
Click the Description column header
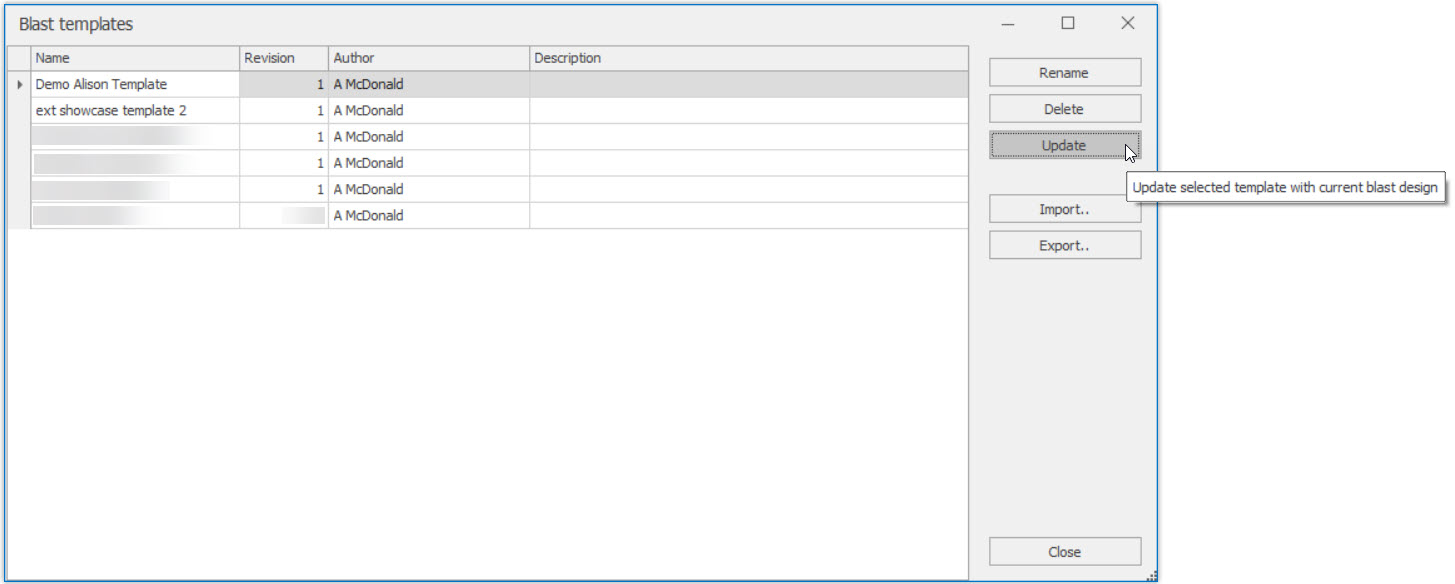coord(749,58)
